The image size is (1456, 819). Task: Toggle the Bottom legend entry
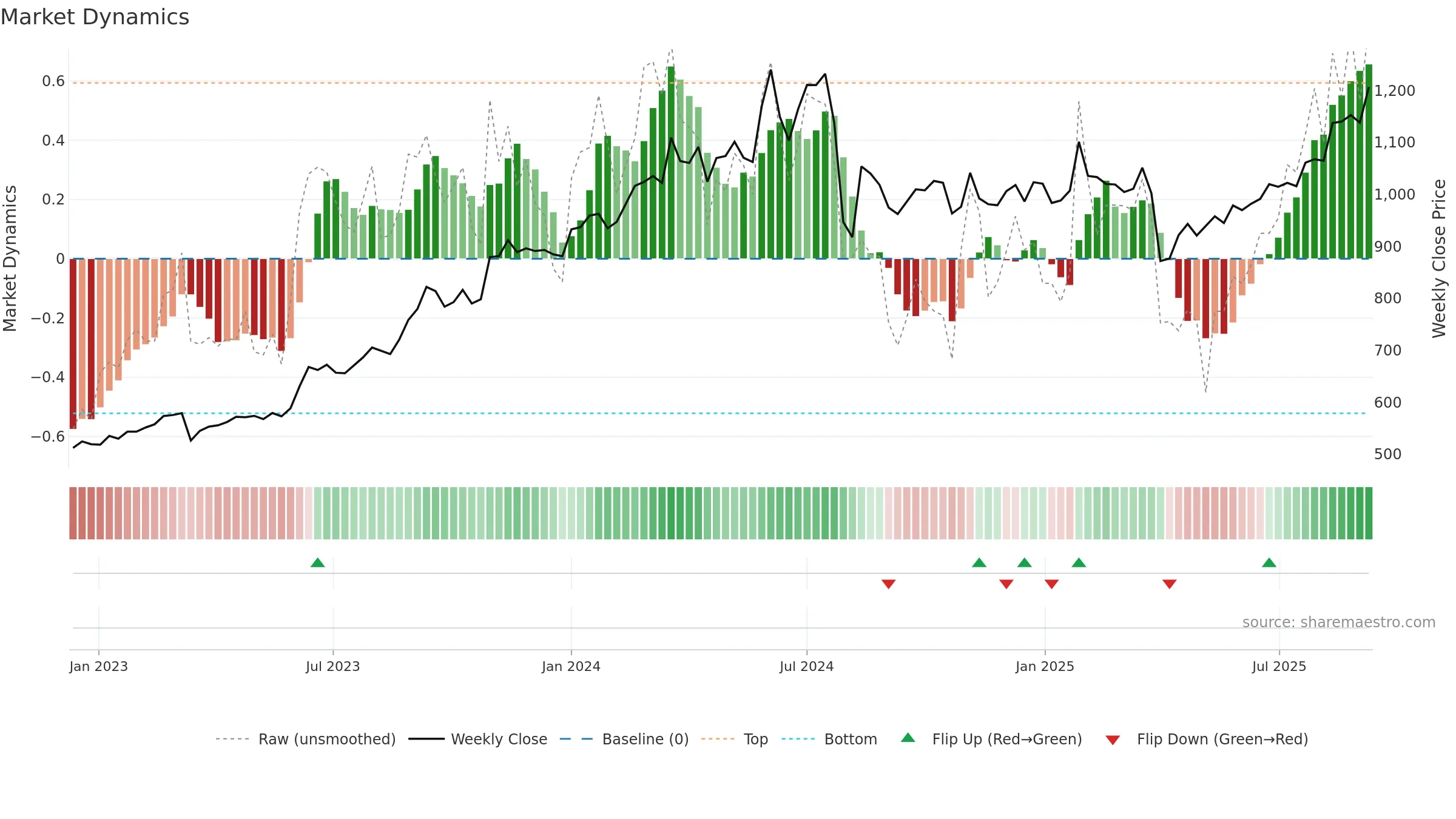[829, 739]
